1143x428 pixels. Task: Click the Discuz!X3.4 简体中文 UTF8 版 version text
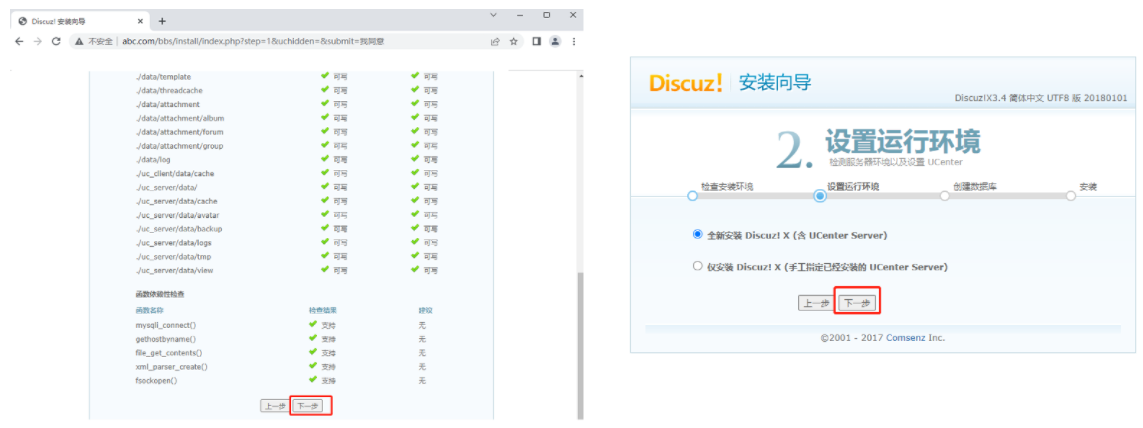[x=1040, y=98]
